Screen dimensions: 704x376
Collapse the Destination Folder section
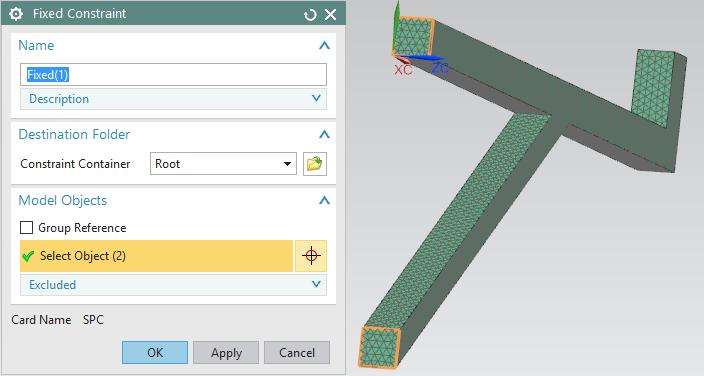coord(324,134)
